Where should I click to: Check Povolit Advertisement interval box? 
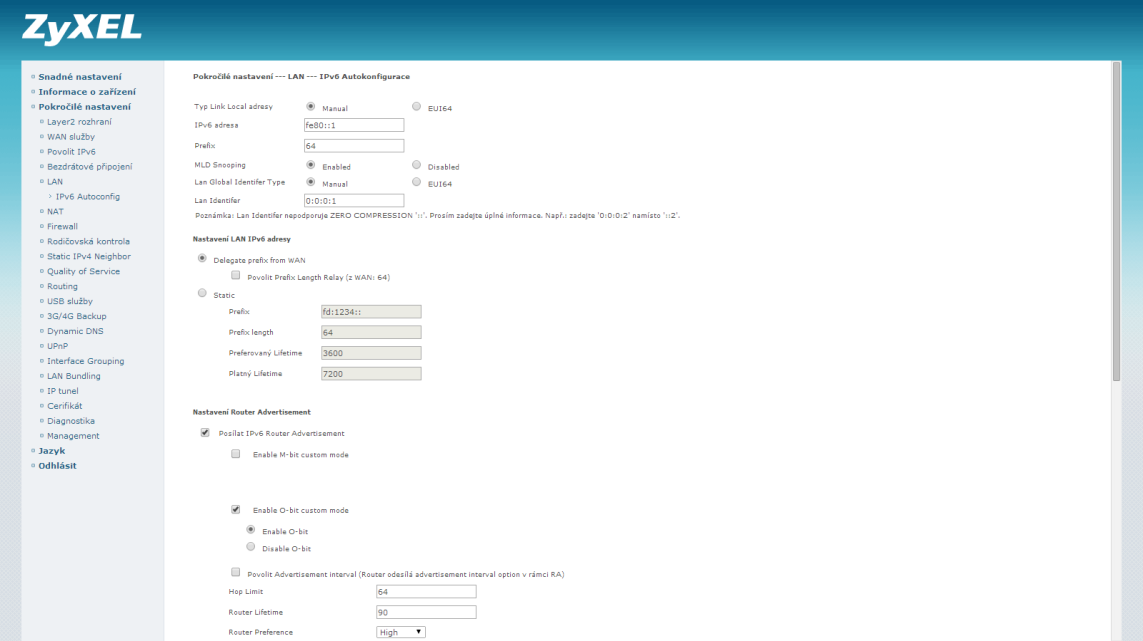tap(235, 572)
